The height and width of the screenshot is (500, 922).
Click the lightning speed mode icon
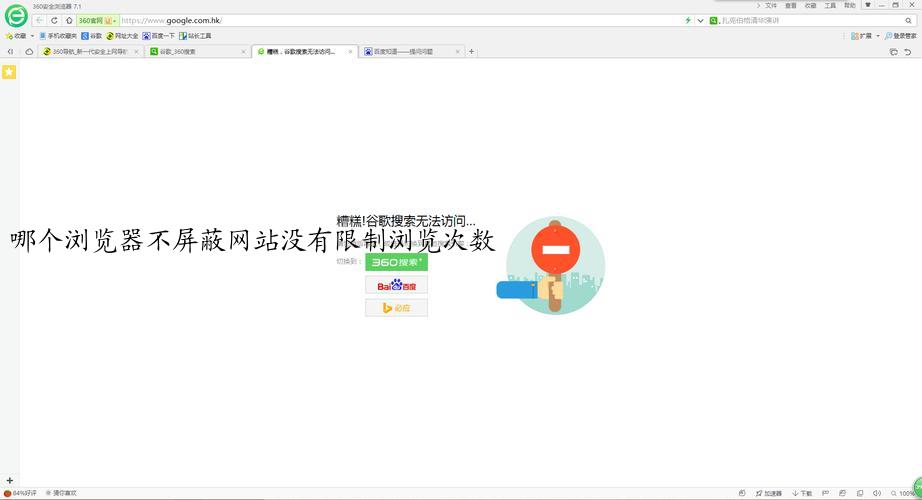(688, 21)
